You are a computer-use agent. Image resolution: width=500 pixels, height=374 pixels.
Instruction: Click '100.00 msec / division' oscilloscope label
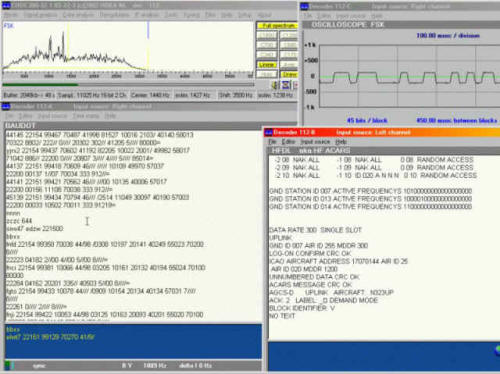pos(448,36)
